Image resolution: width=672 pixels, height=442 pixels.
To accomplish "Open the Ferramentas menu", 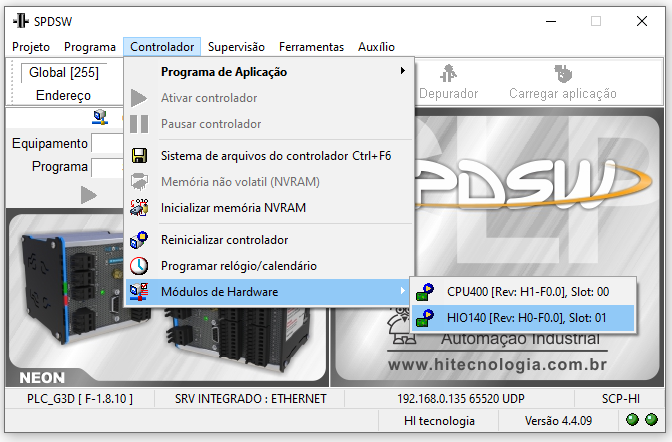I will coord(311,47).
